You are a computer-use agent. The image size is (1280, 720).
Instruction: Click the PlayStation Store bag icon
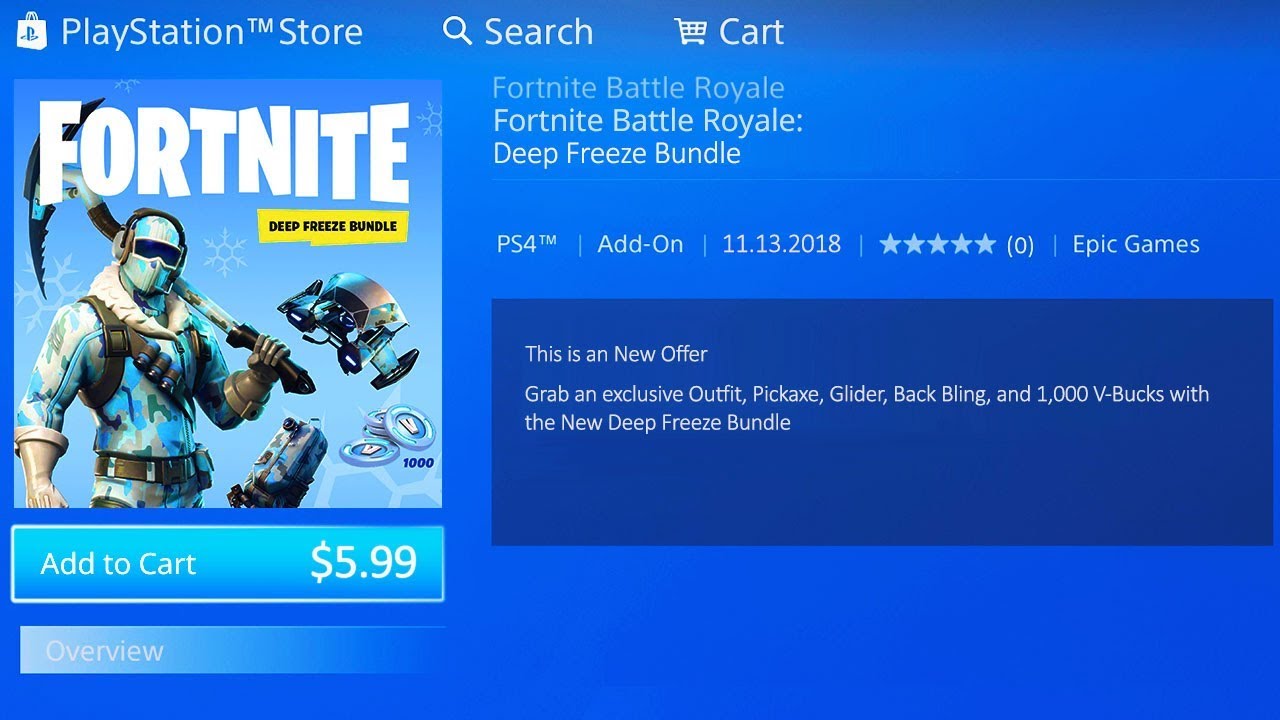point(32,31)
